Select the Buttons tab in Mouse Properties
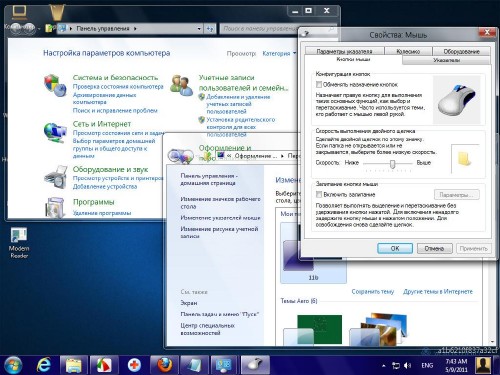Viewport: 500px width, 375px height. tap(353, 59)
